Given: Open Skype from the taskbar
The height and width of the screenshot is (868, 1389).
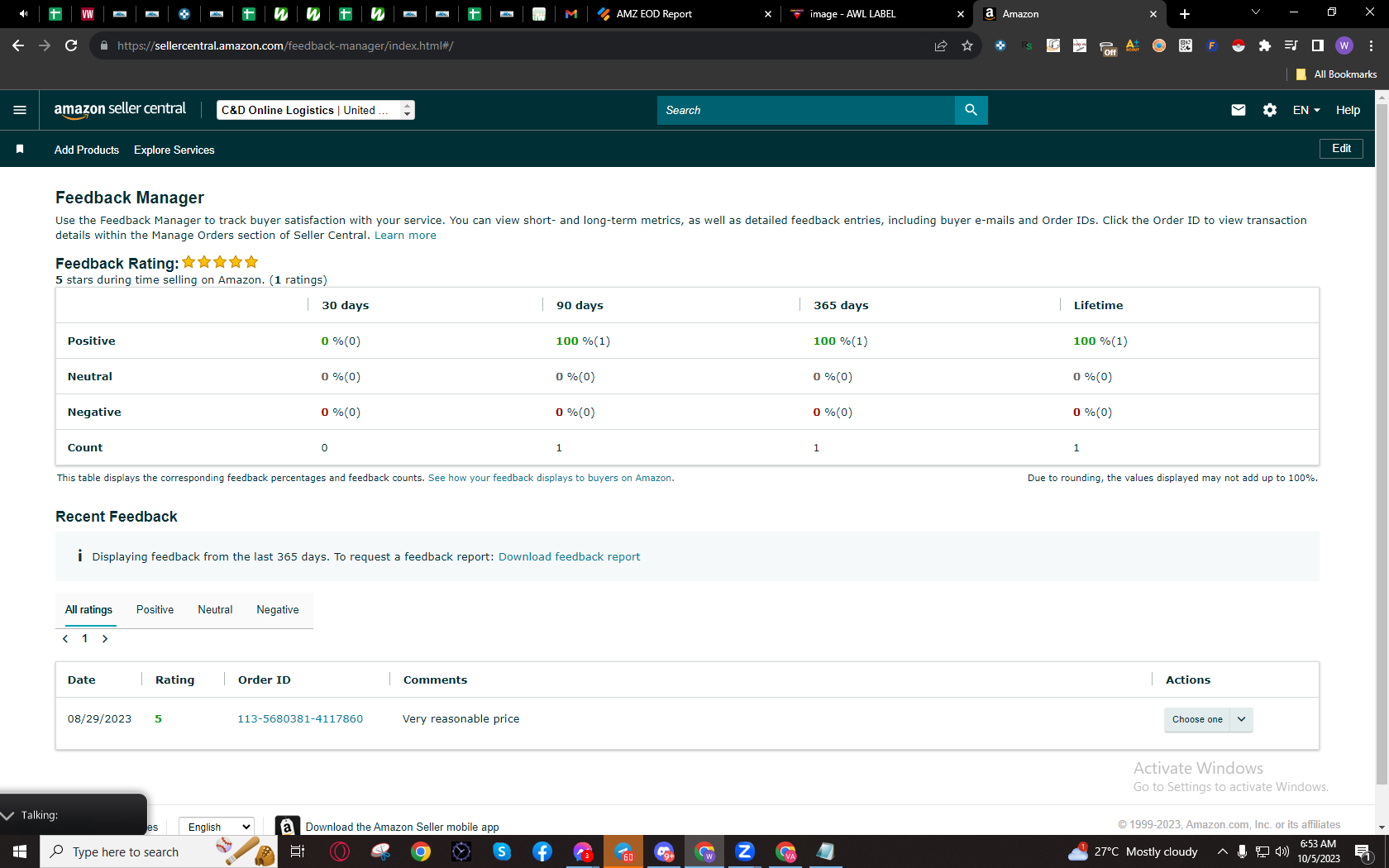Looking at the screenshot, I should (x=502, y=851).
